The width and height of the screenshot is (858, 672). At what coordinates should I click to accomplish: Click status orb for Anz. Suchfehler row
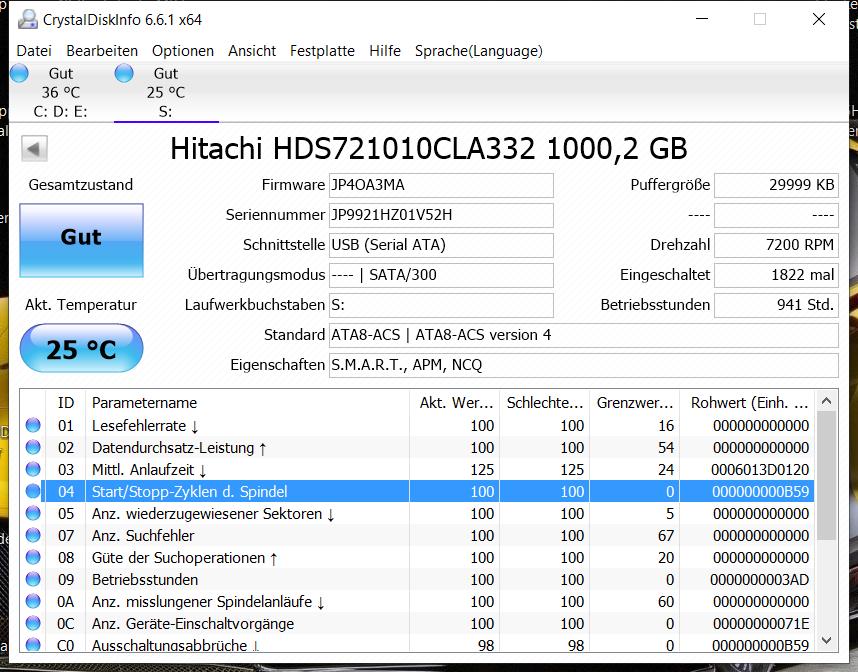pyautogui.click(x=33, y=535)
